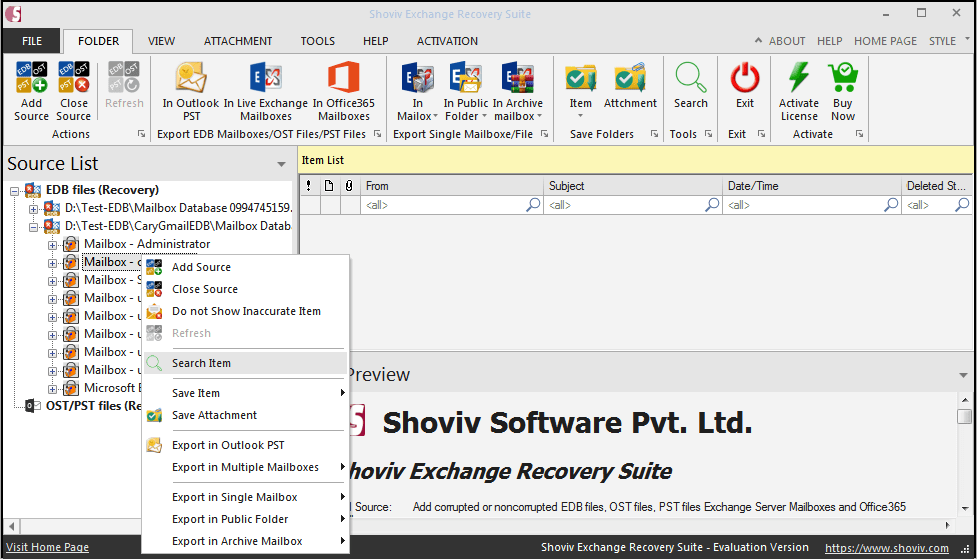Click the Add Source ribbon icon

pyautogui.click(x=31, y=77)
